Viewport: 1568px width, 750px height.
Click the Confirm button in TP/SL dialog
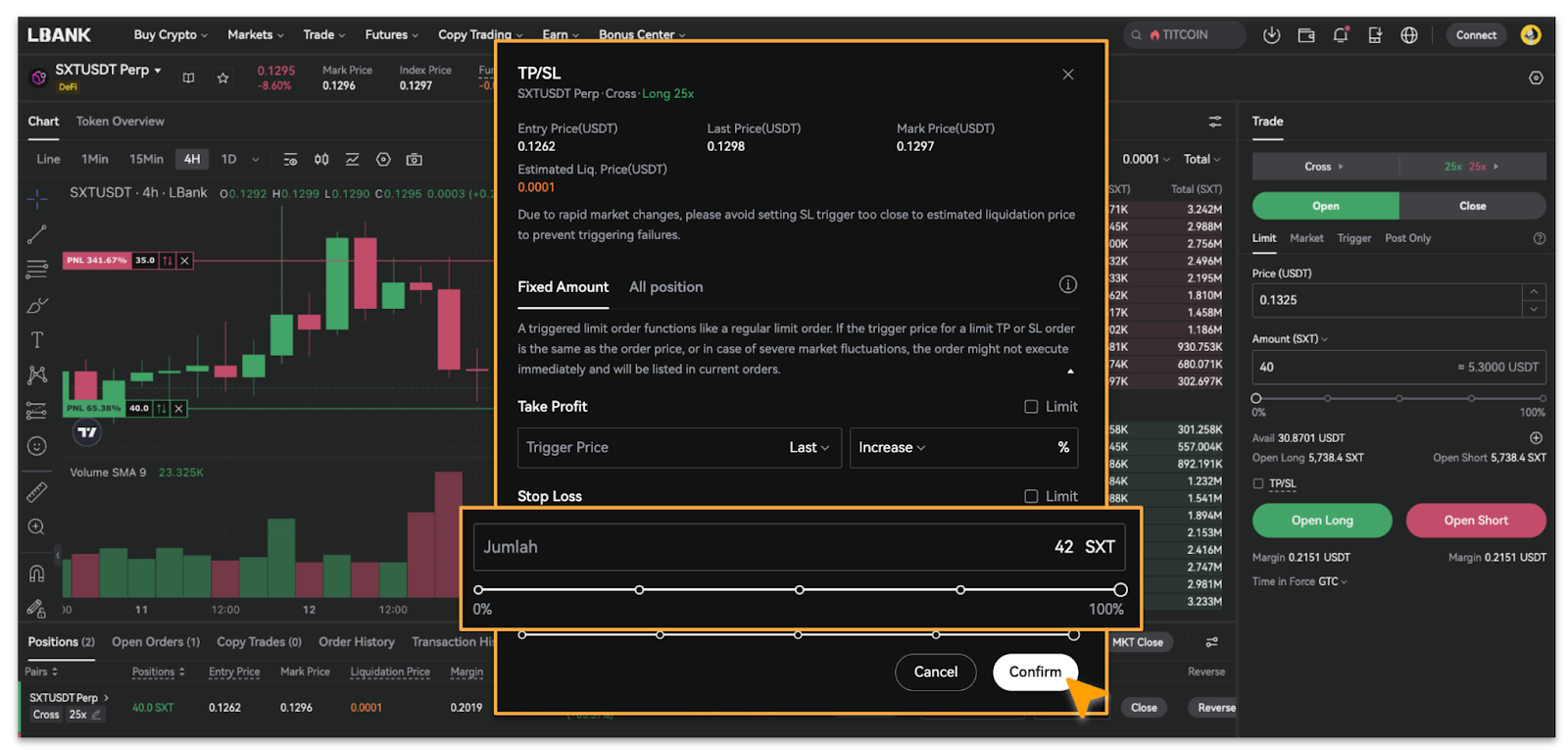click(1035, 672)
